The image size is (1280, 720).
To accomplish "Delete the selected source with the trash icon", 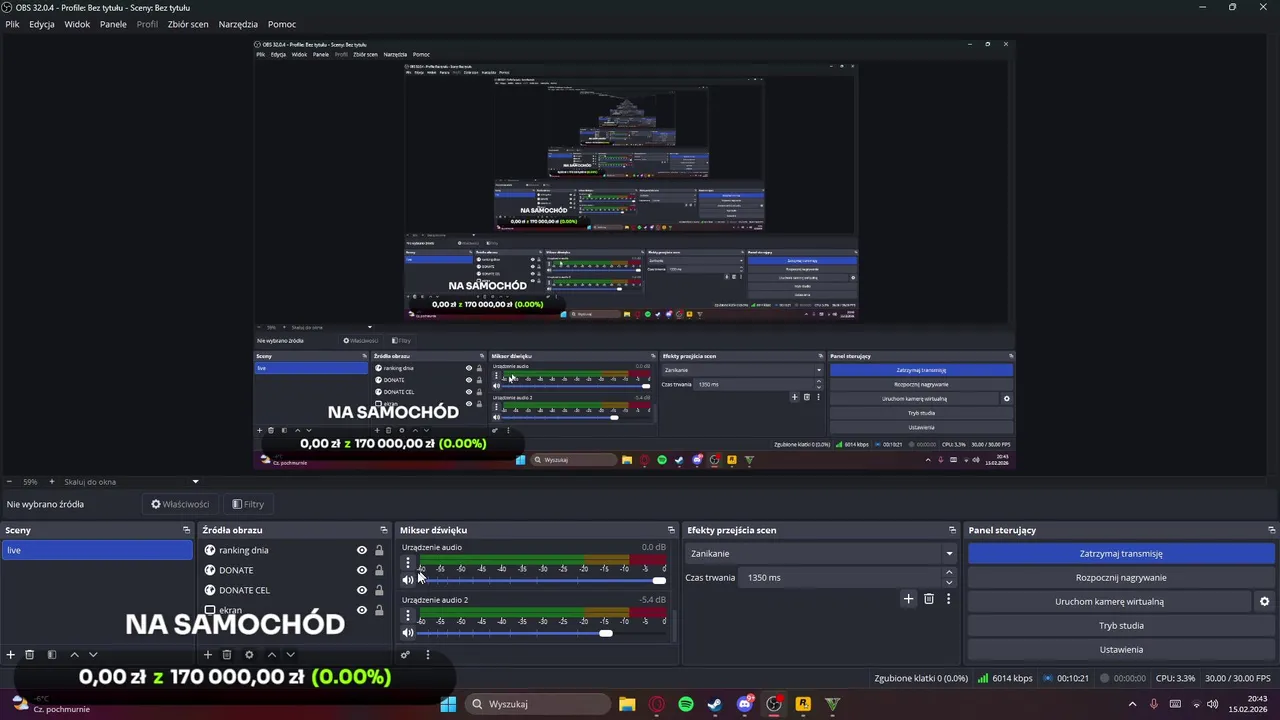I will pos(227,655).
